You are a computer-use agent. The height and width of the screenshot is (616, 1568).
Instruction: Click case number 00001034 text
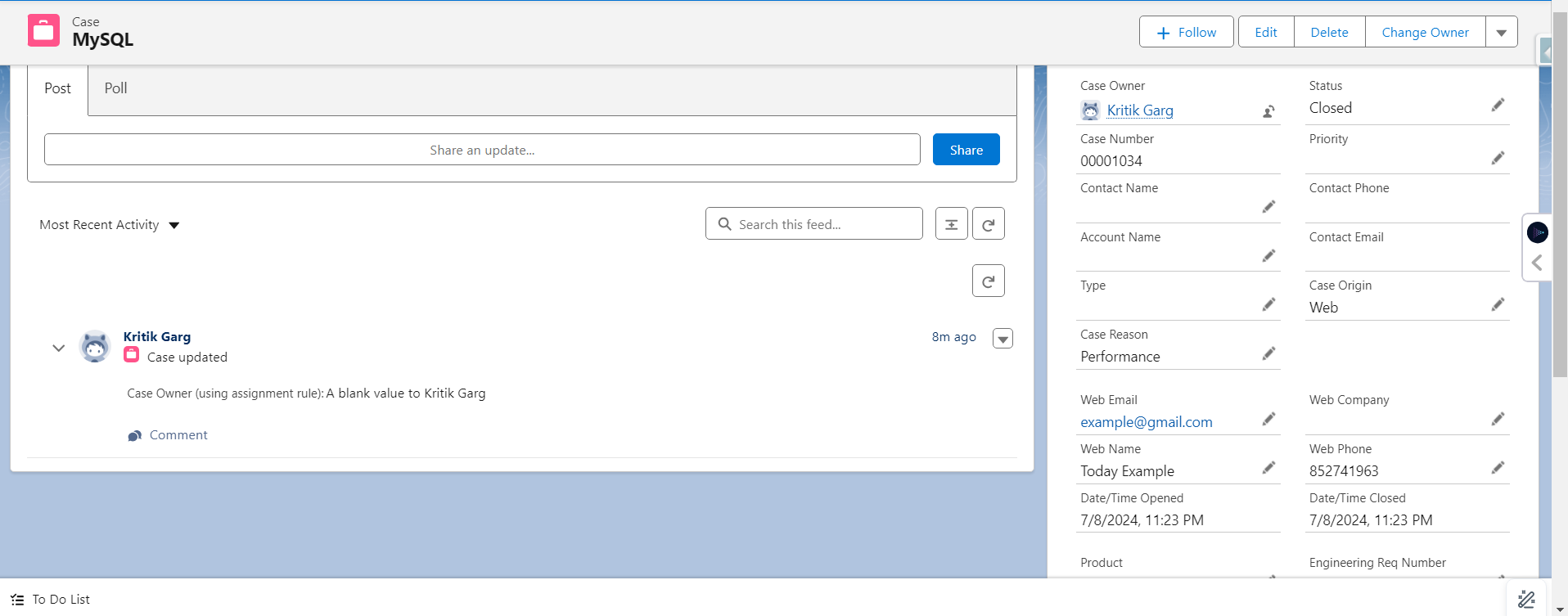[1111, 161]
